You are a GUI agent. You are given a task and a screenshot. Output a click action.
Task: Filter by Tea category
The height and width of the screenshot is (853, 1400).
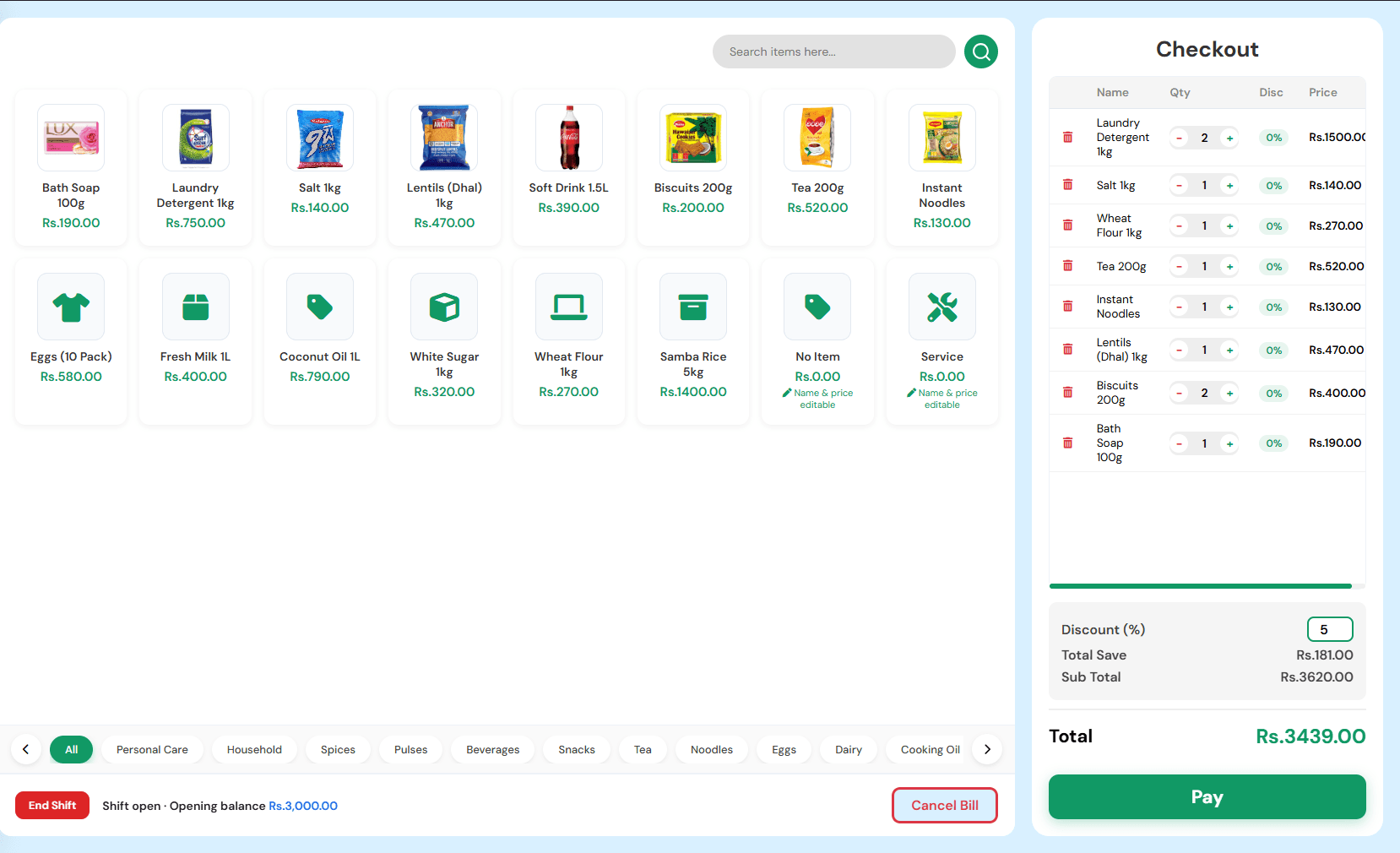pyautogui.click(x=643, y=749)
